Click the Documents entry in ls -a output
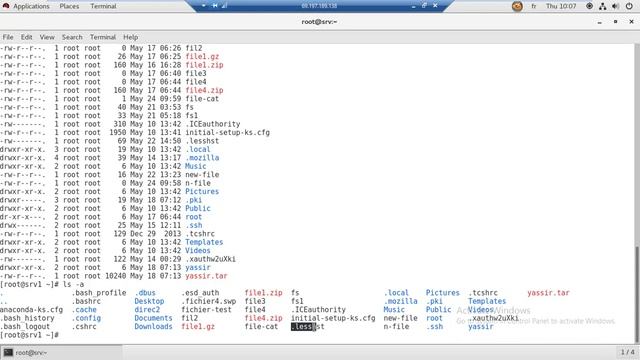640x360 pixels. click(153, 318)
